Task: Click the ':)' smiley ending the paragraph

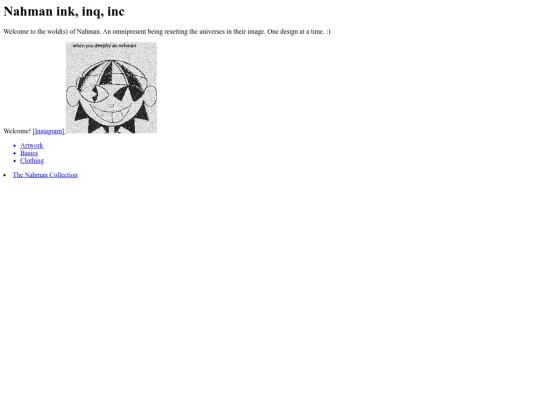Action: coord(328,32)
